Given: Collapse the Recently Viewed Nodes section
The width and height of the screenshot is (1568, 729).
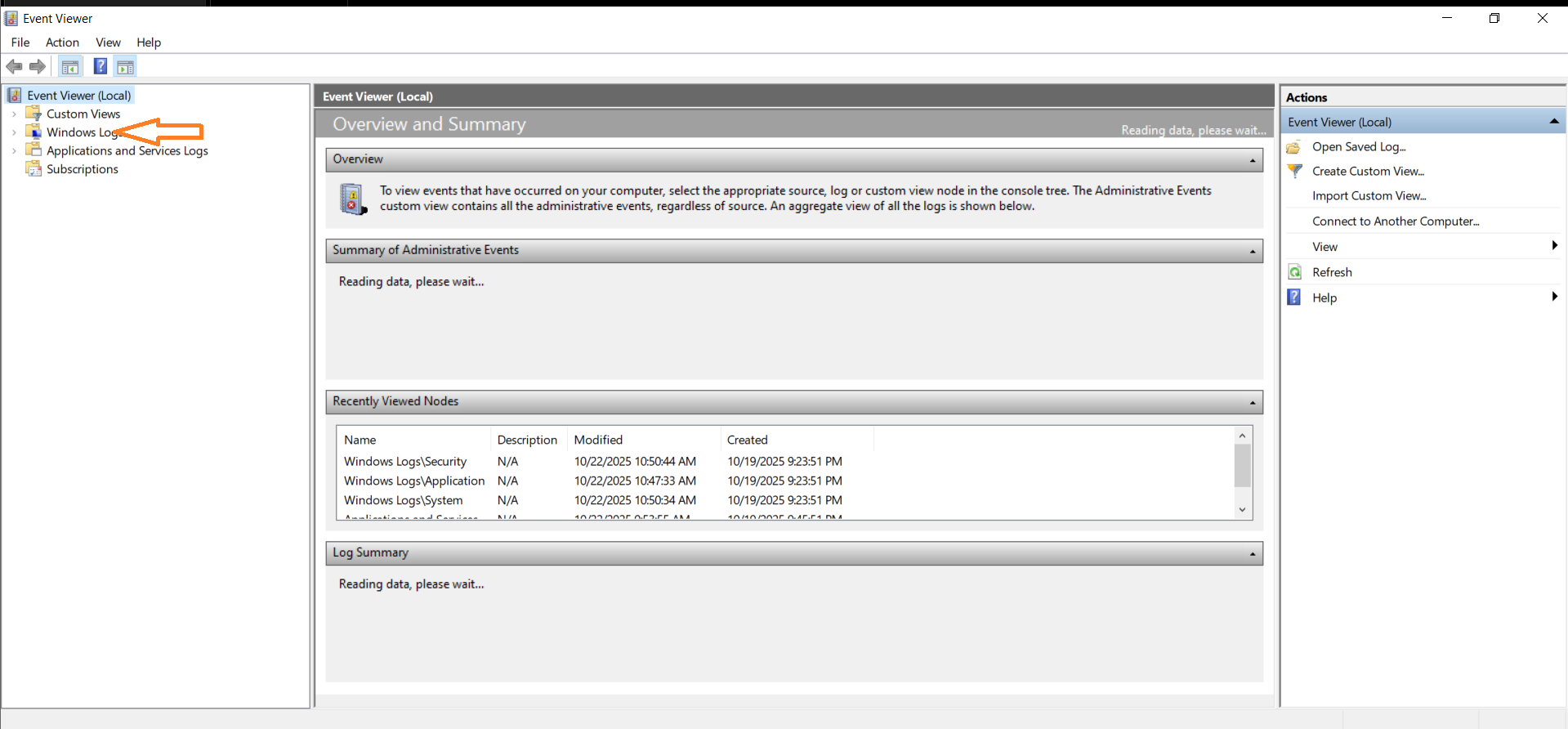Looking at the screenshot, I should tap(1252, 403).
